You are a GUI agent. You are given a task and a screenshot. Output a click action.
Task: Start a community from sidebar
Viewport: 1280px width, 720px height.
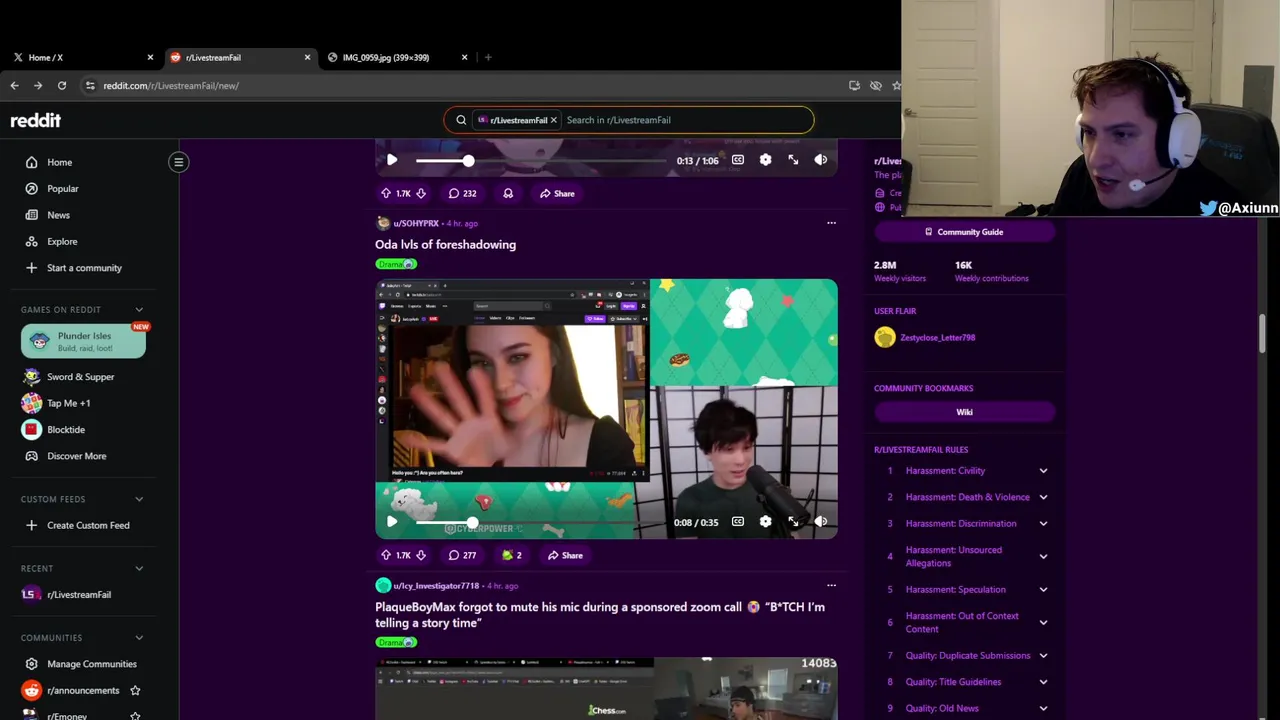(83, 268)
